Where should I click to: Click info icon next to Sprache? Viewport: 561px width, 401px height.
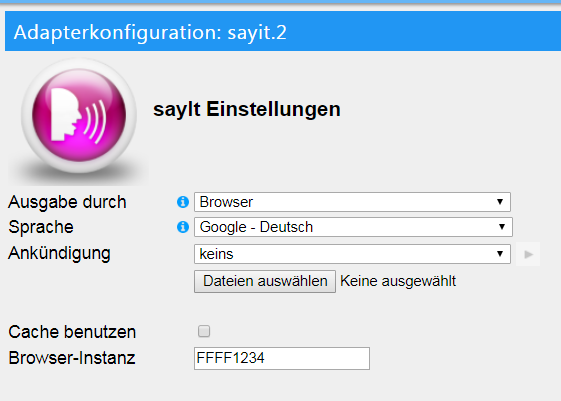[183, 227]
